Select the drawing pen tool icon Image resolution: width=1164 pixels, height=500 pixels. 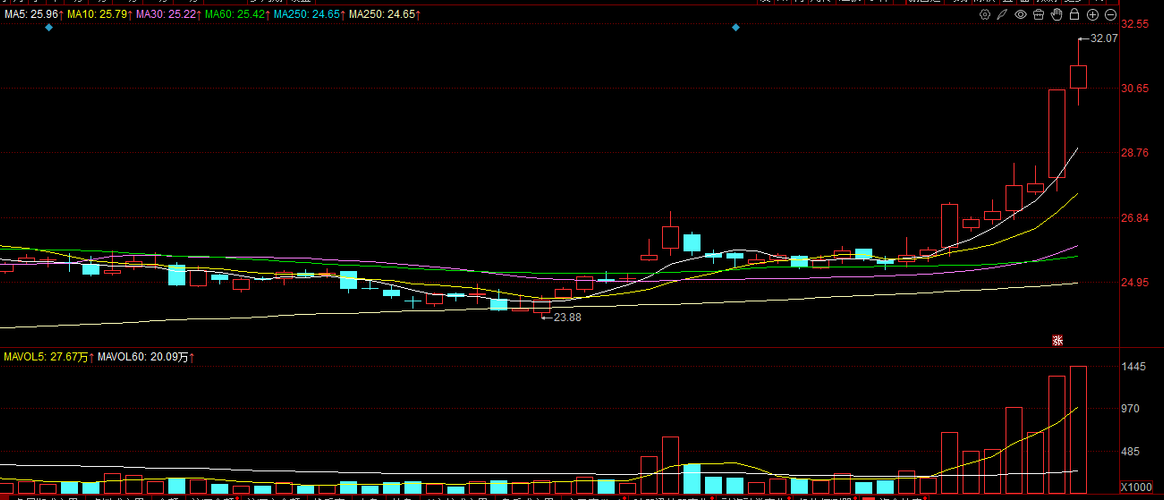[1002, 14]
